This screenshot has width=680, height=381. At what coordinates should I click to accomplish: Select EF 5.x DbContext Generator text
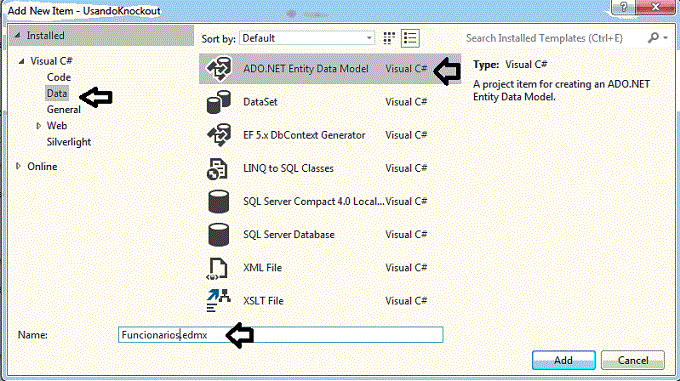coord(304,135)
